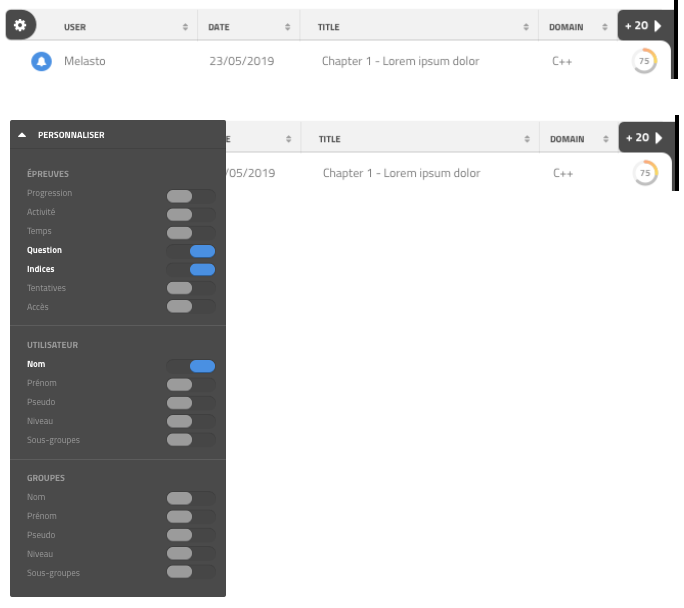Enable the Progression toggle
The height and width of the screenshot is (608, 684).
[x=191, y=196]
